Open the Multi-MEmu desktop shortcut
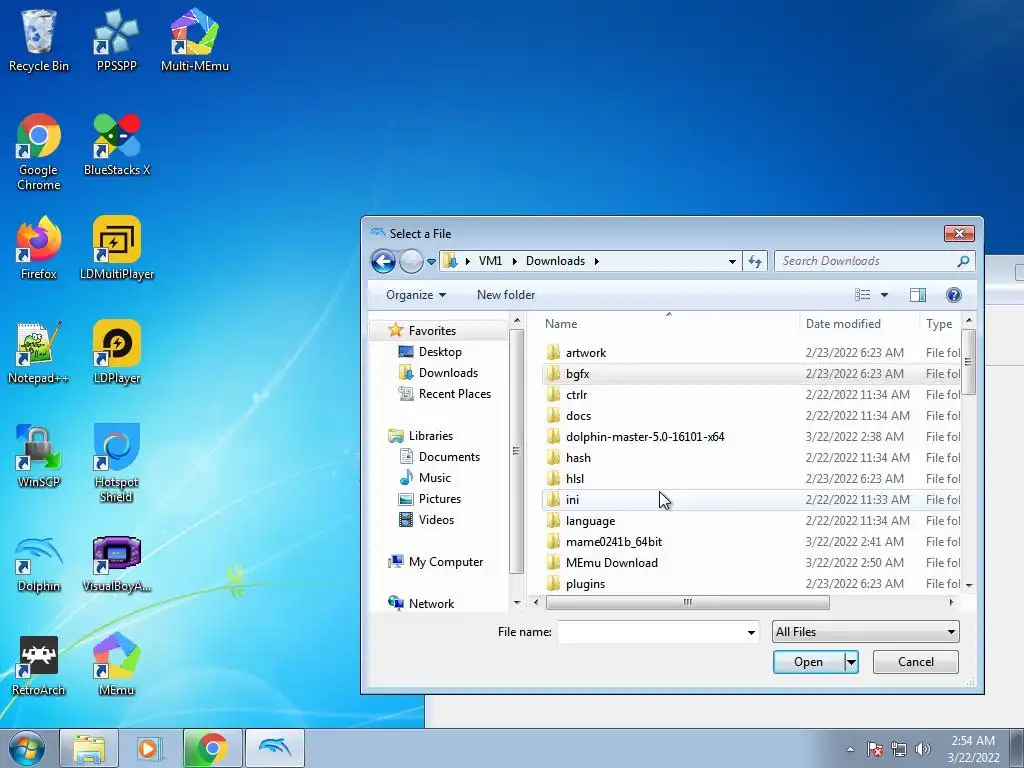The image size is (1024, 768). coord(195,40)
